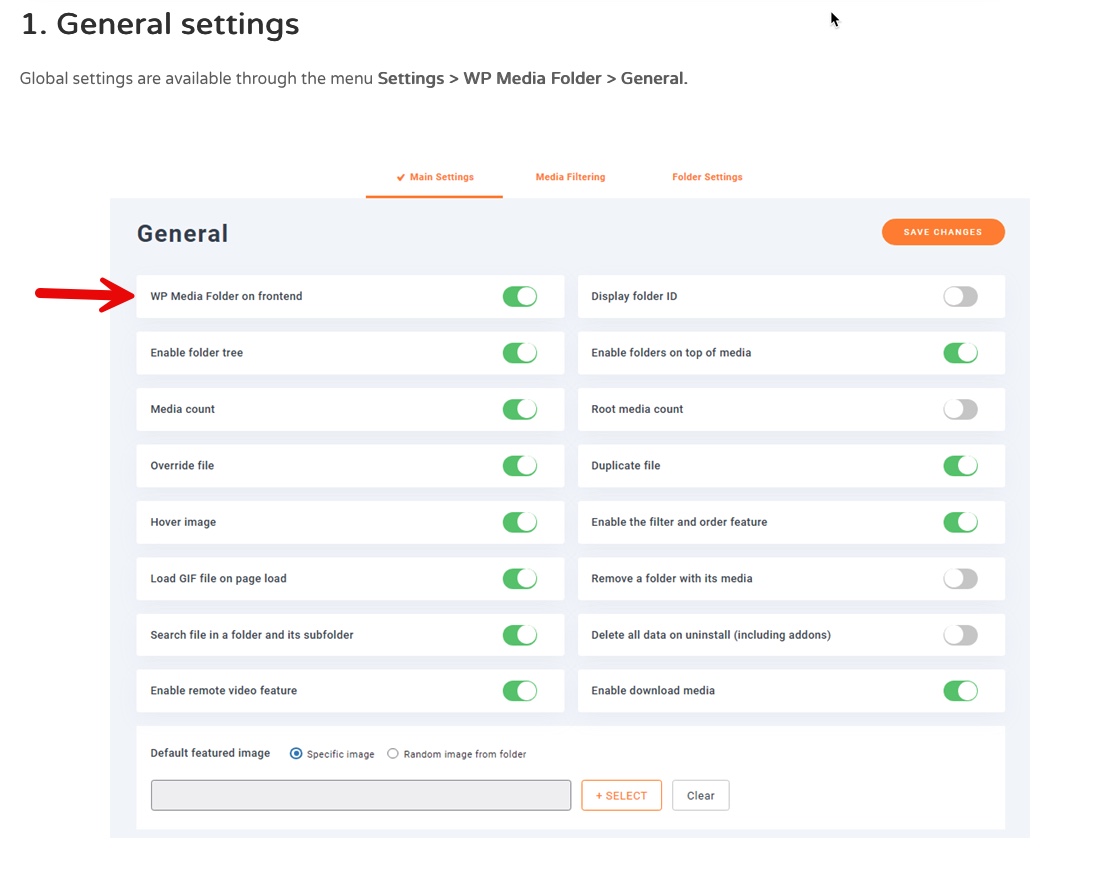Click the 'General' section heading
The image size is (1118, 877).
[x=183, y=233]
